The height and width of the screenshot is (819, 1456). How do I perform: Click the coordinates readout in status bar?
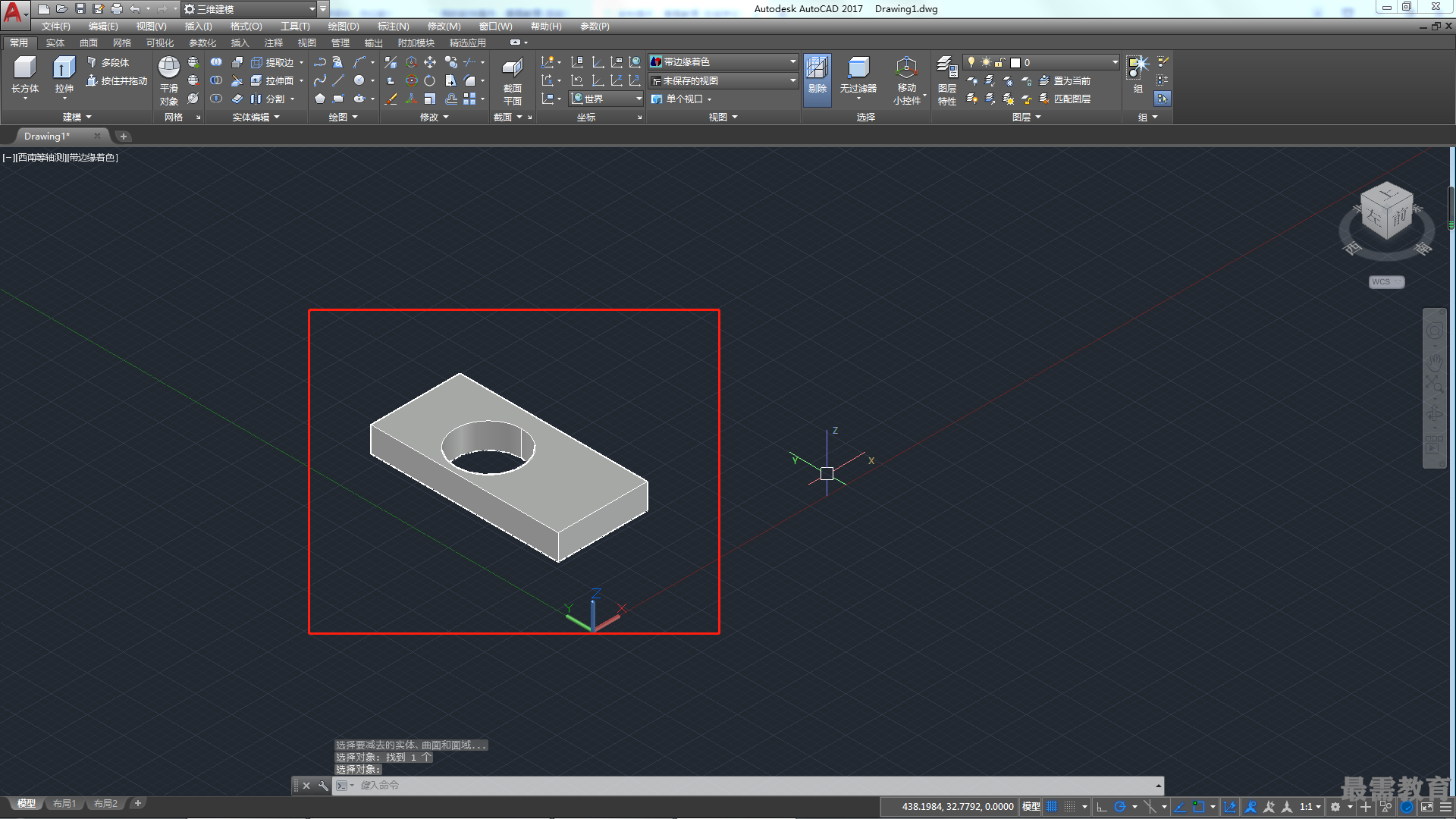pos(957,807)
